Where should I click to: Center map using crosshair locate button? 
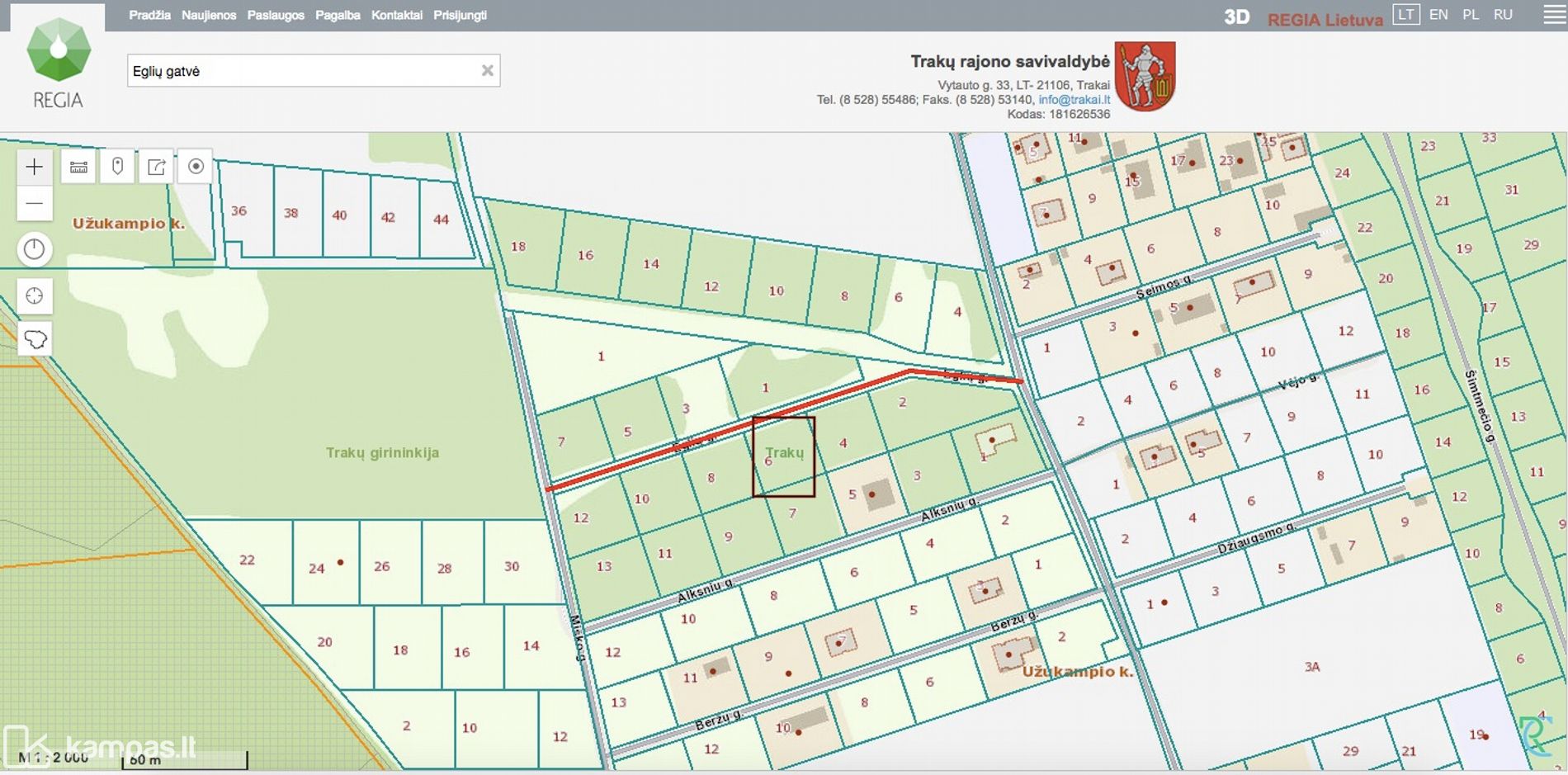(35, 295)
